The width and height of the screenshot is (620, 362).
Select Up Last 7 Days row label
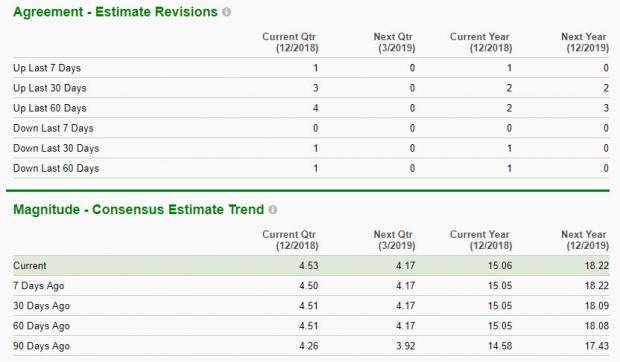[47, 68]
